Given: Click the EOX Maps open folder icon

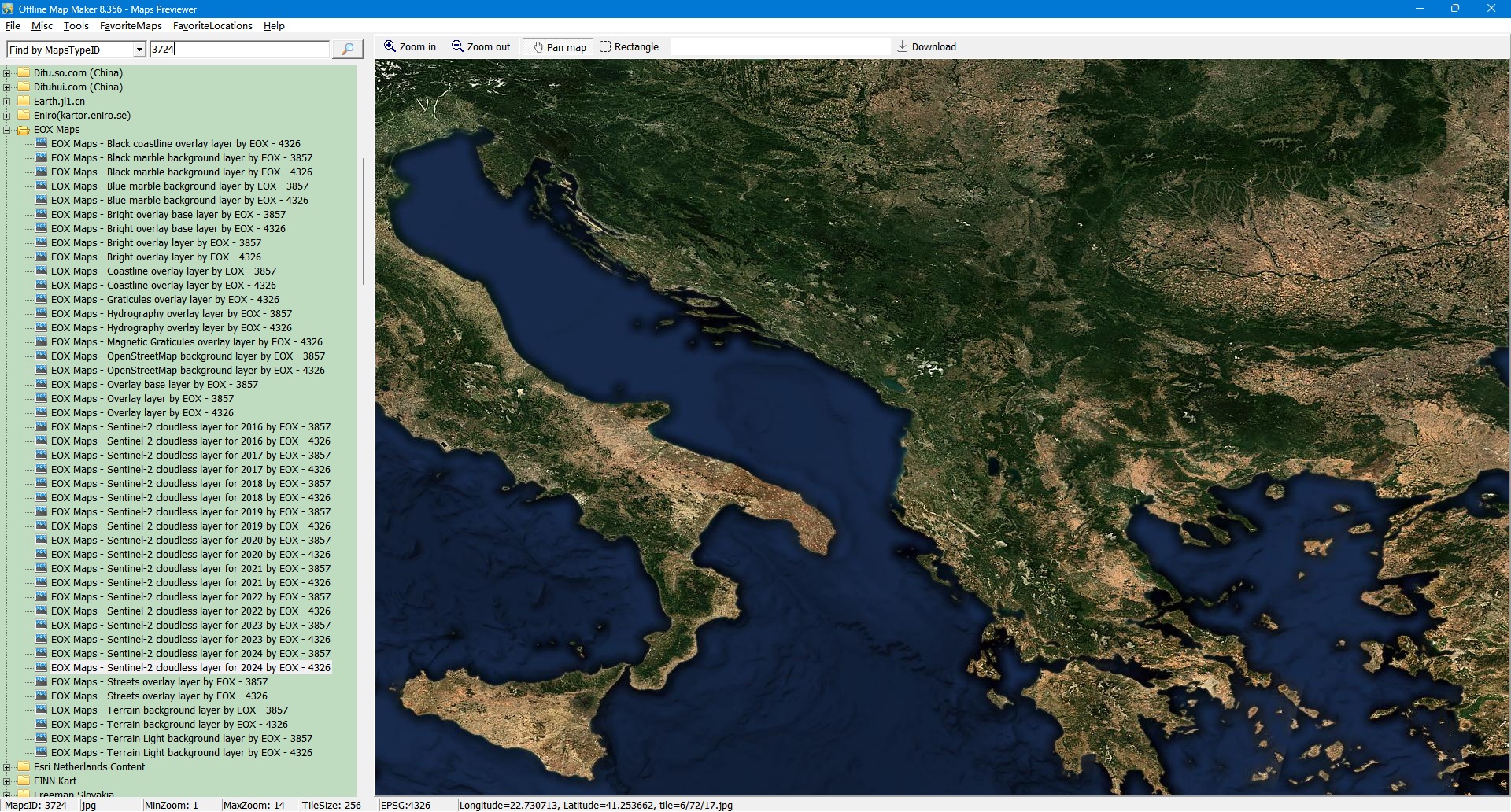Looking at the screenshot, I should pos(24,130).
